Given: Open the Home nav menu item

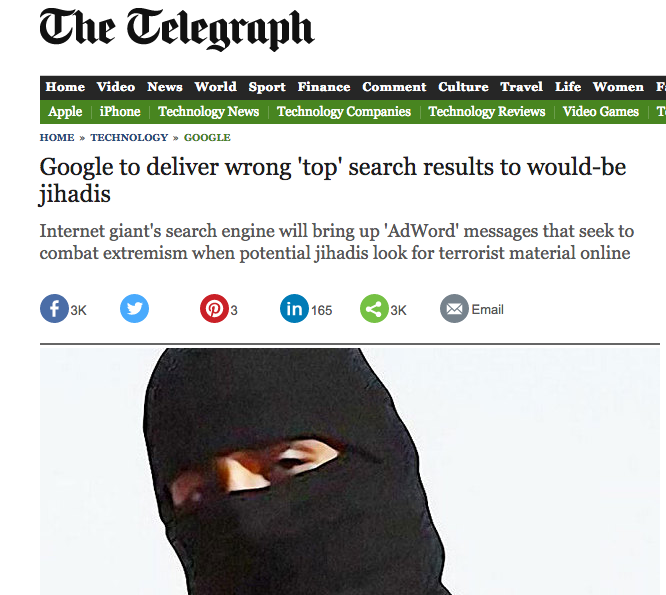Looking at the screenshot, I should coord(65,87).
